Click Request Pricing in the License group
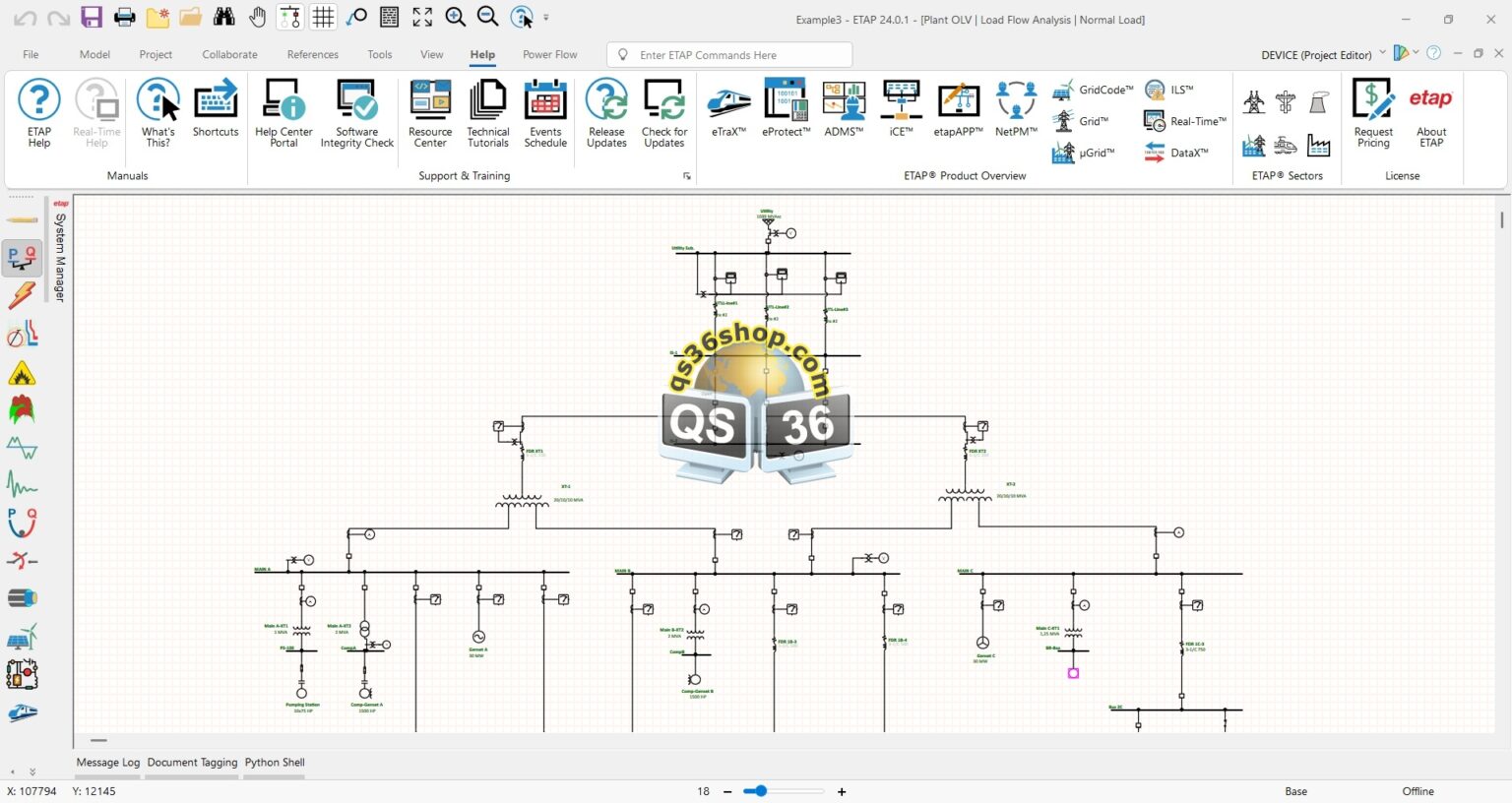This screenshot has height=803, width=1512. coord(1373,113)
